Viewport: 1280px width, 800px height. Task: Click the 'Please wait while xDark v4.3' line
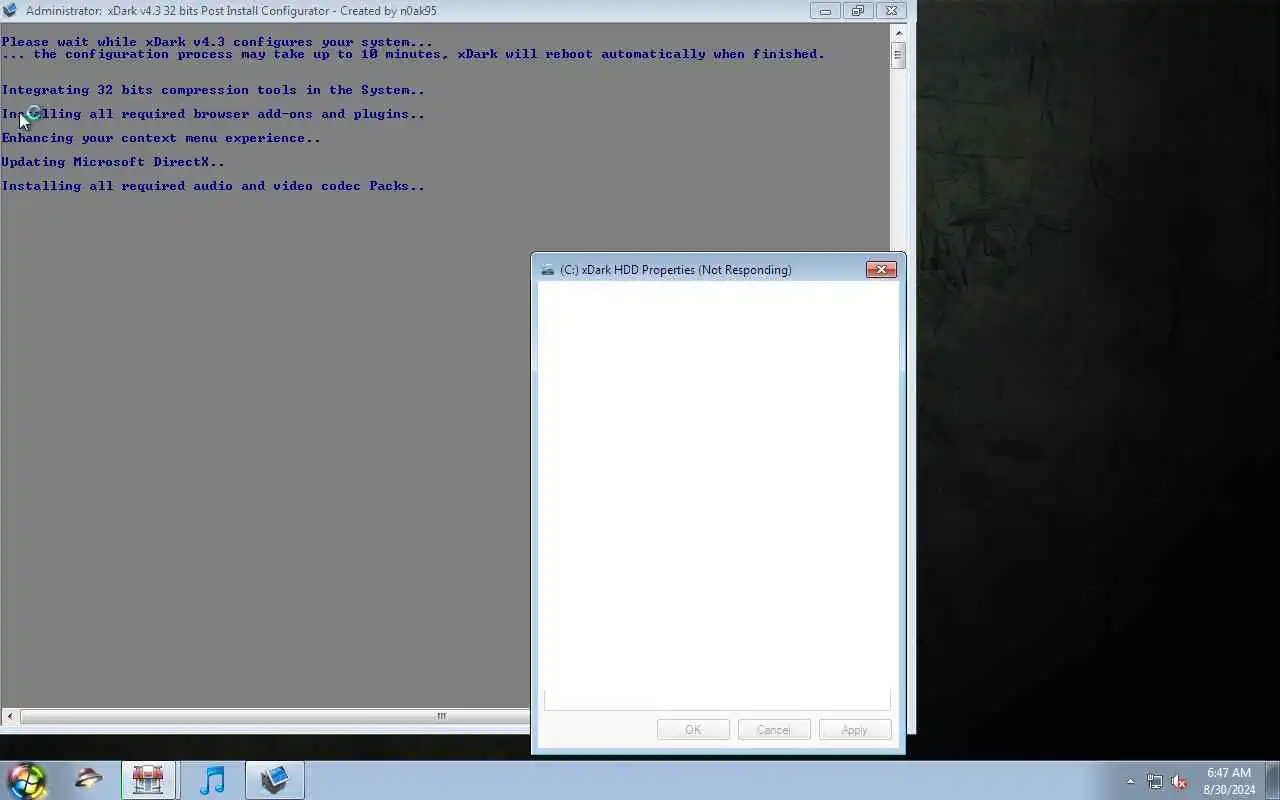click(217, 42)
